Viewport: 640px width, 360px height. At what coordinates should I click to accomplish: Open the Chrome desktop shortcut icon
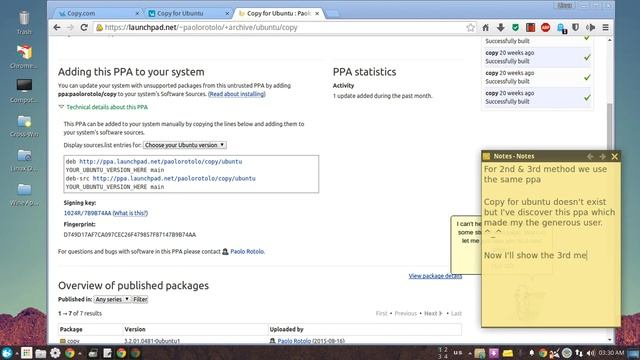pyautogui.click(x=24, y=56)
